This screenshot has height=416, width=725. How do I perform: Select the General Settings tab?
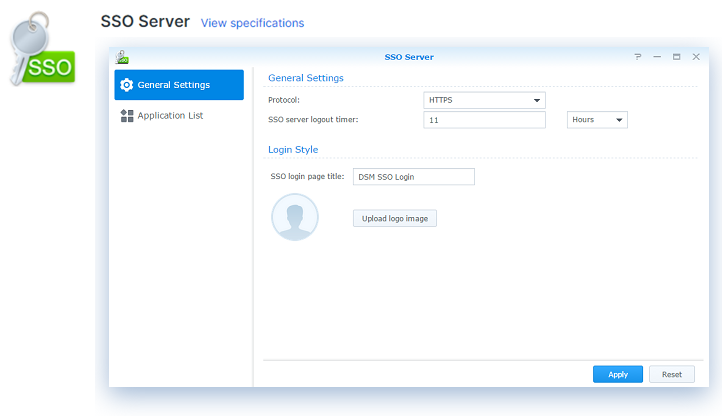pyautogui.click(x=179, y=85)
